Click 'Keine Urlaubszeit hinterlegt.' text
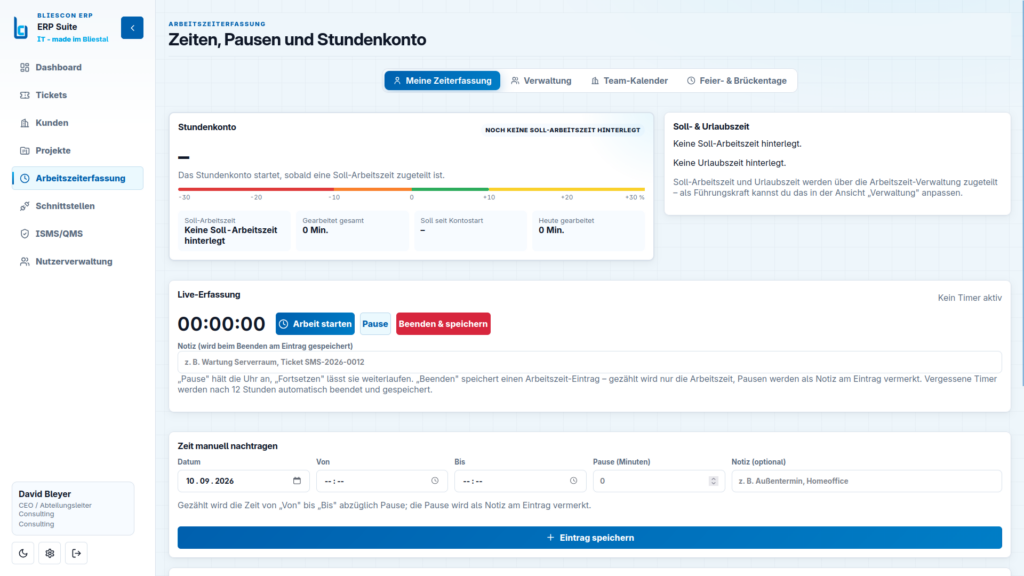 729,163
